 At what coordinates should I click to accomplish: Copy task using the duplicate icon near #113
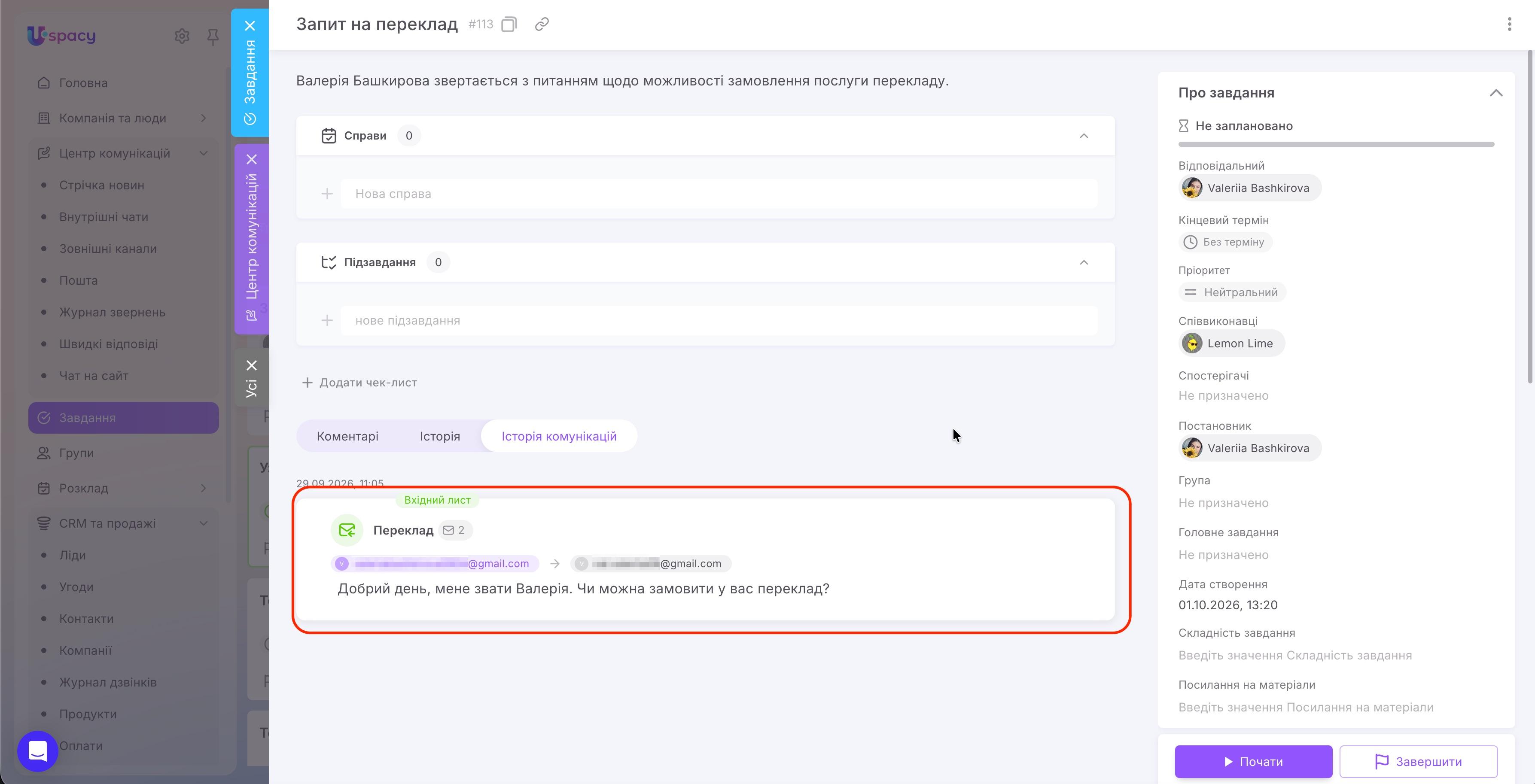click(x=509, y=24)
